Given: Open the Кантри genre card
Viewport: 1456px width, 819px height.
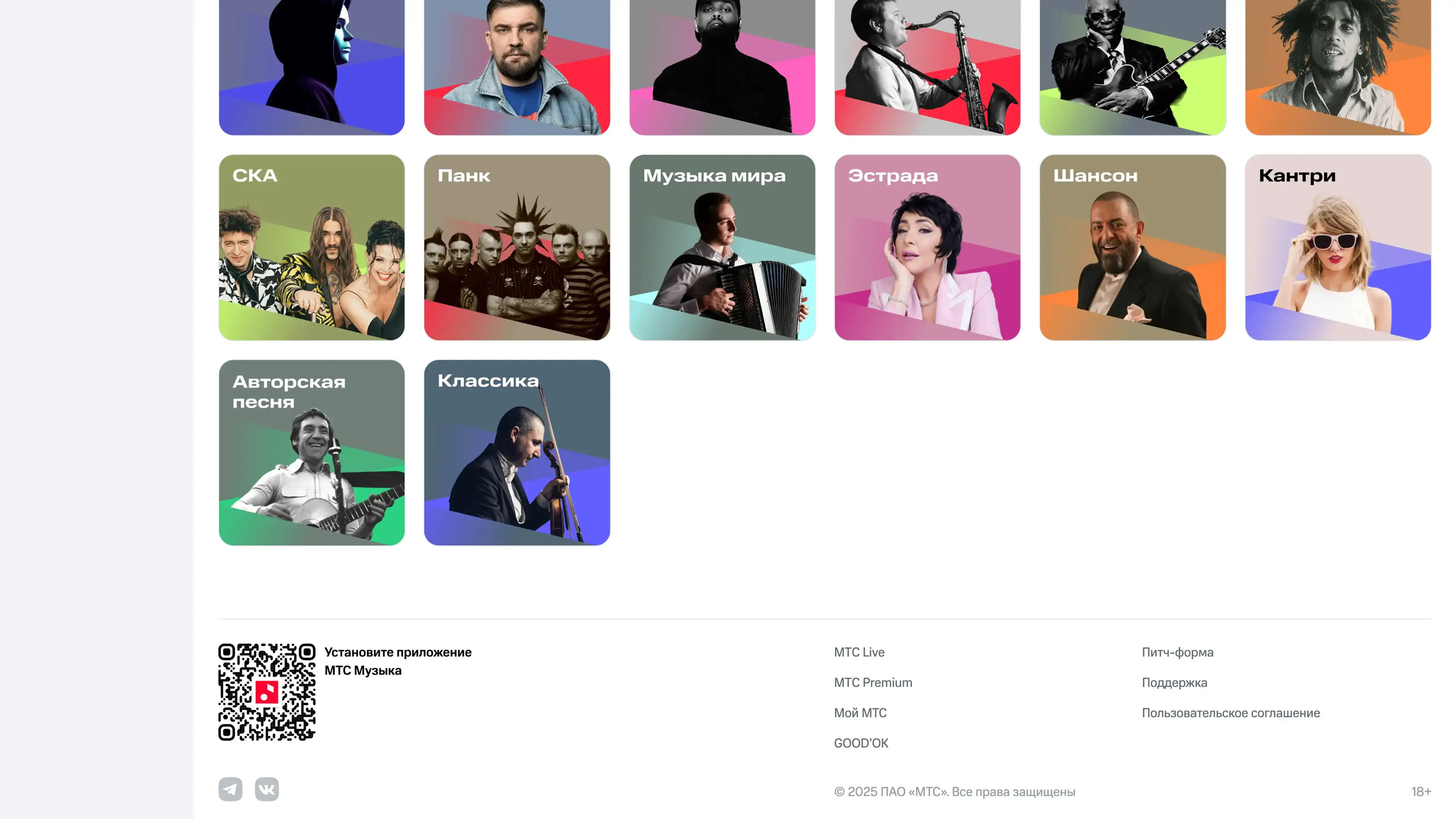Looking at the screenshot, I should point(1338,248).
